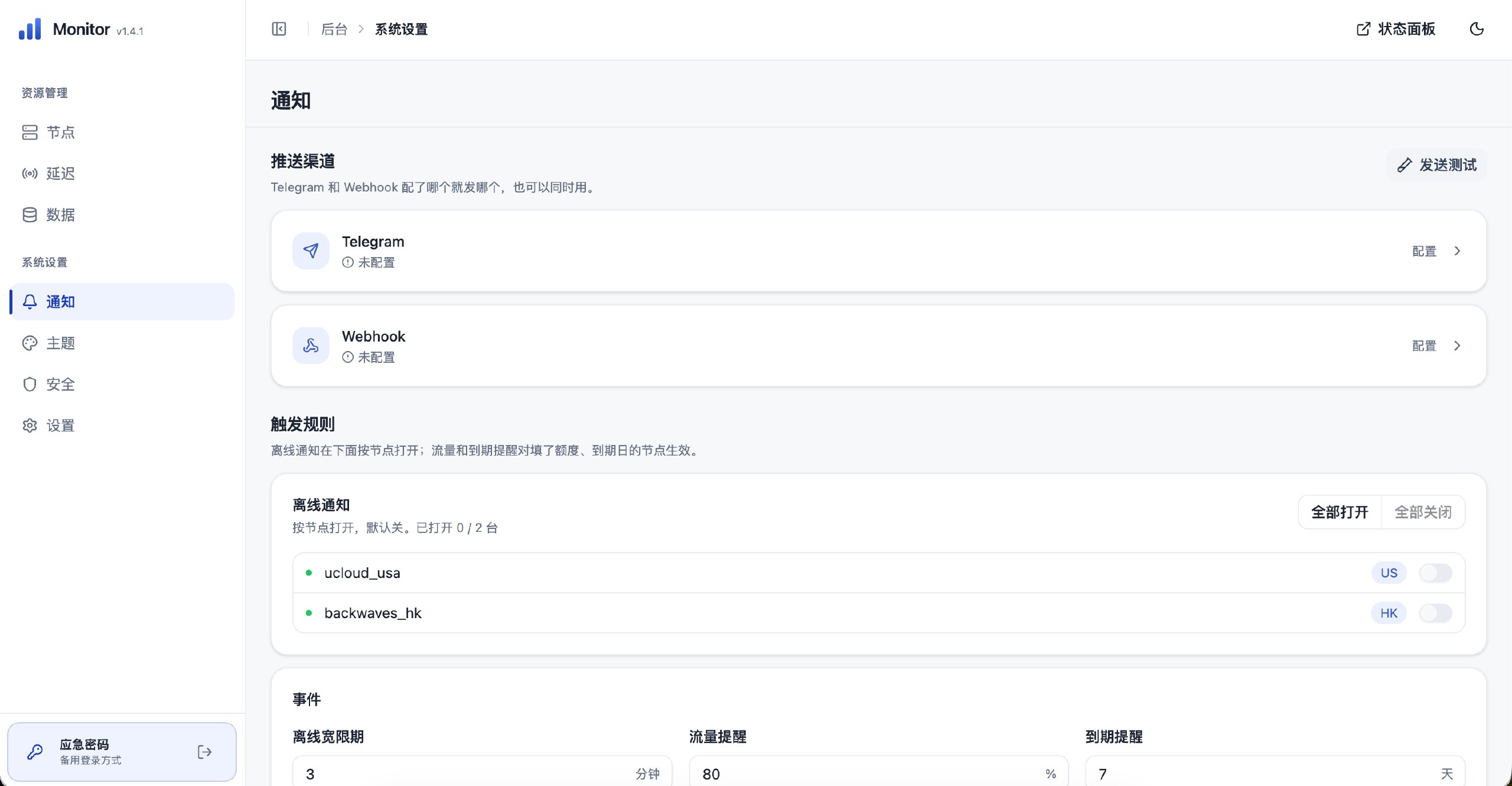
Task: Click the ucloud_usa node name
Action: (x=362, y=573)
